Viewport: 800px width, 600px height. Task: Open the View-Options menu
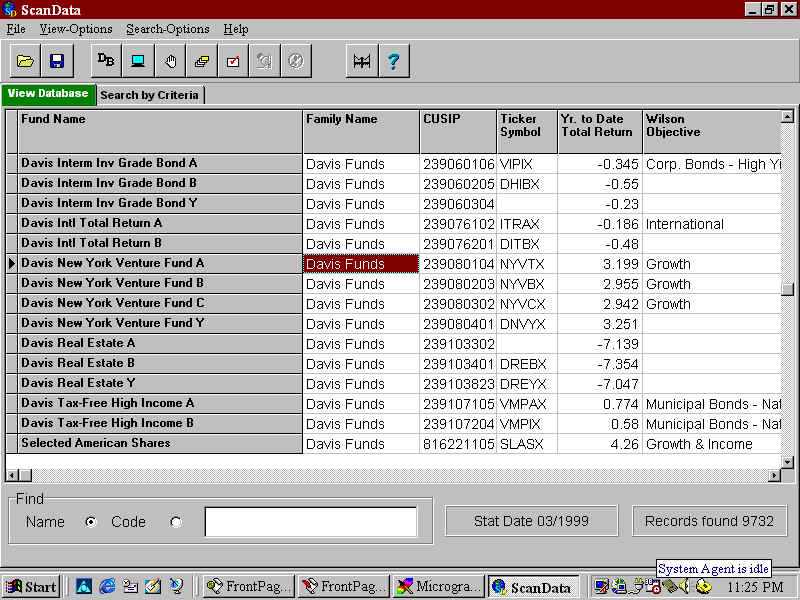(76, 29)
